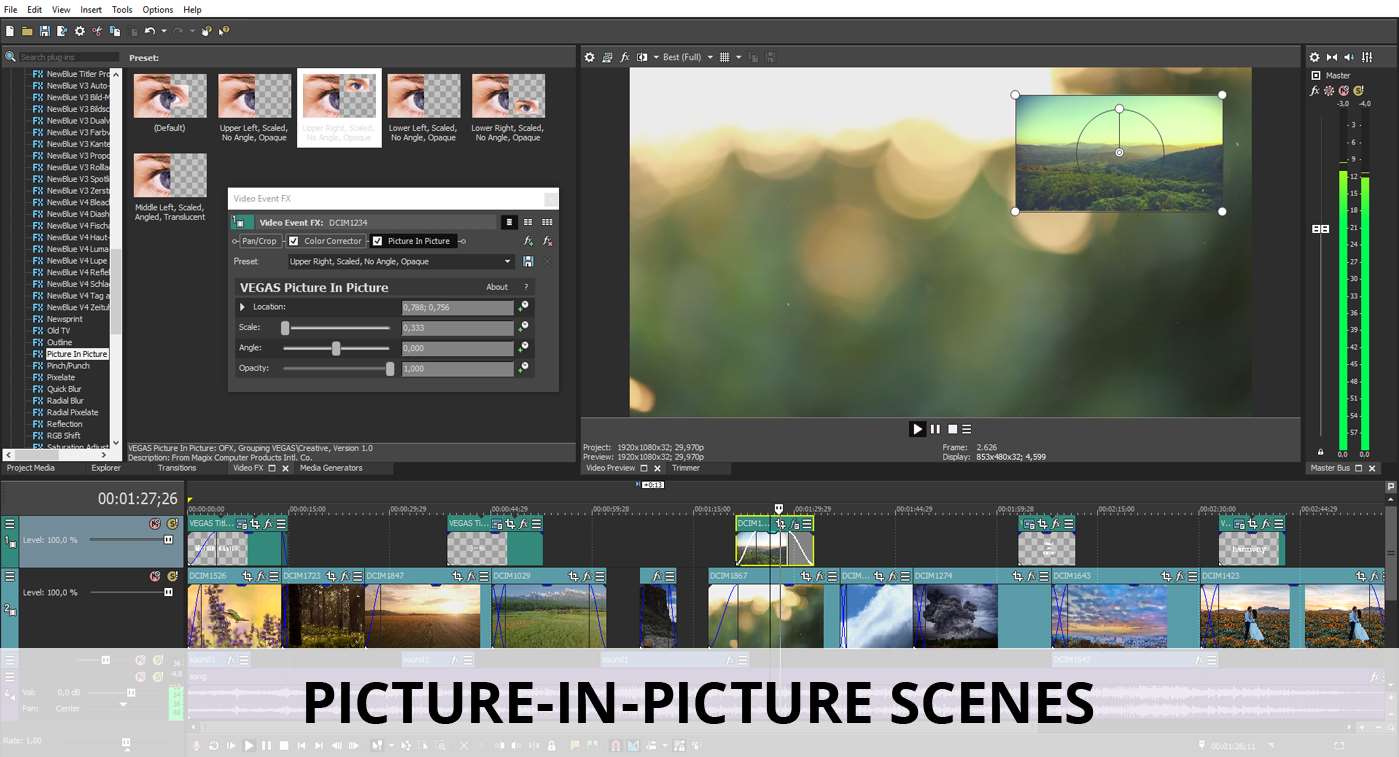Expand the Location parameter
The height and width of the screenshot is (757, 1399).
click(242, 307)
